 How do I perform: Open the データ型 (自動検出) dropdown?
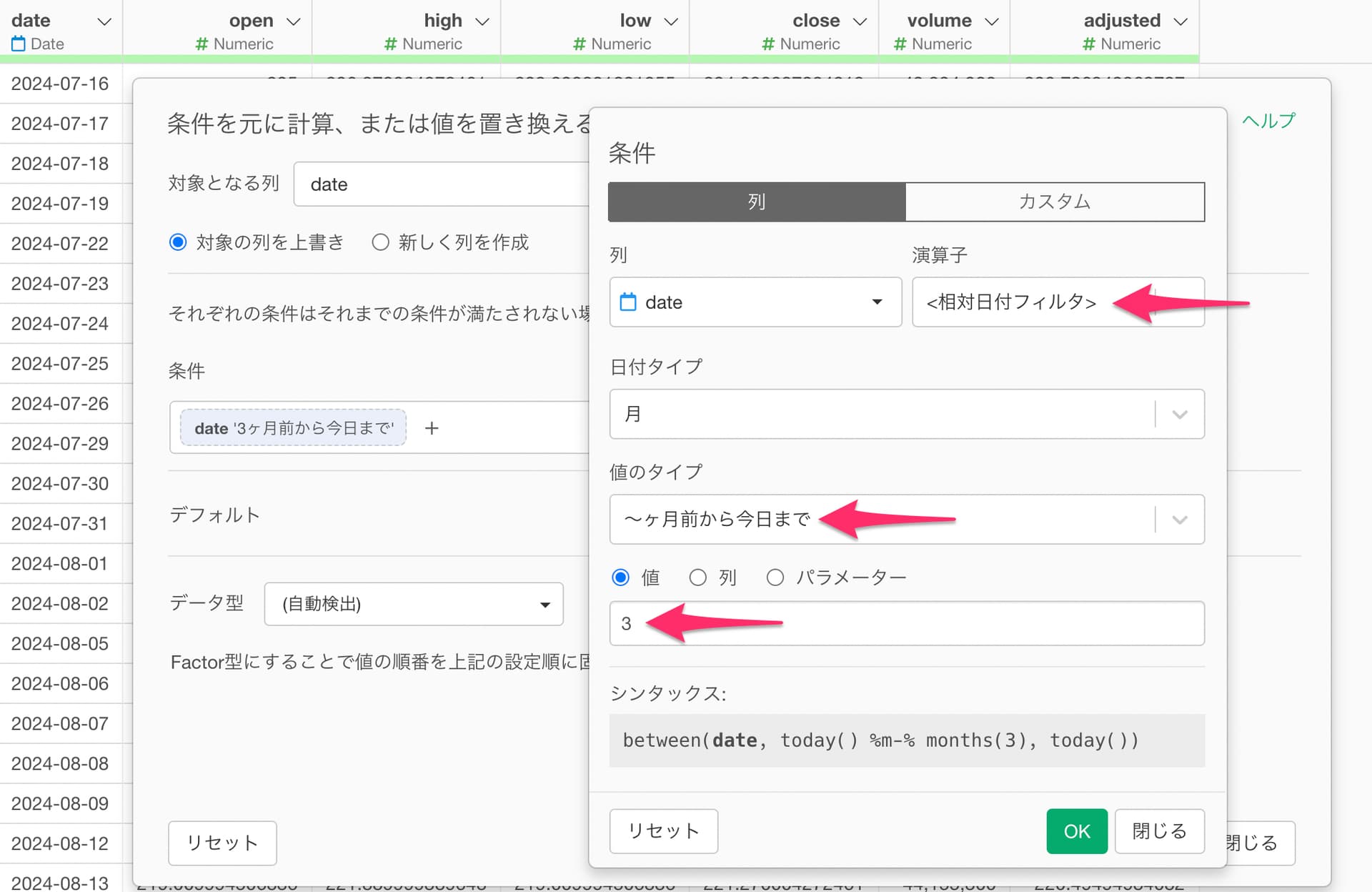(x=414, y=604)
